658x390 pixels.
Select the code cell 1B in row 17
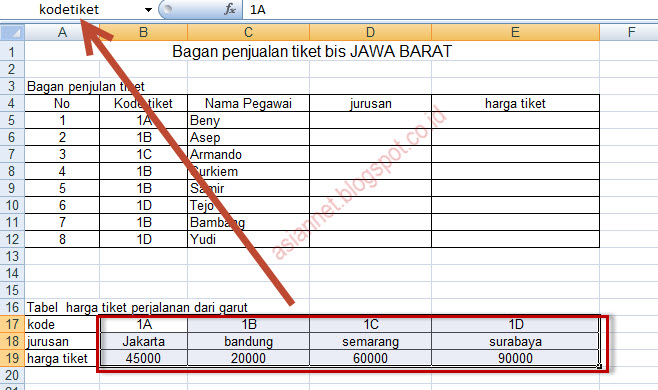point(248,324)
